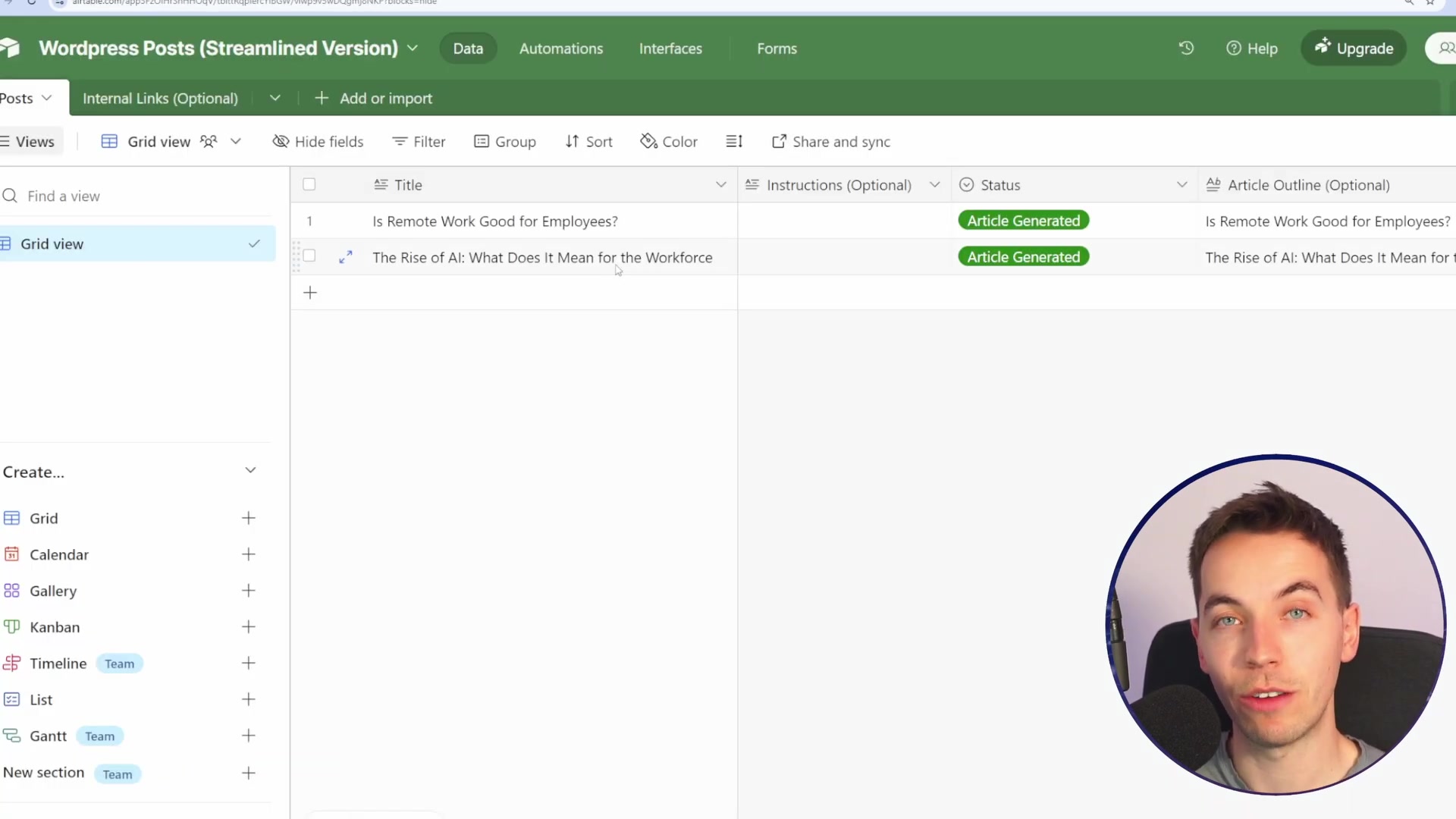Click the Grid view table icon in toolbar
The width and height of the screenshot is (1456, 819).
[x=109, y=142]
